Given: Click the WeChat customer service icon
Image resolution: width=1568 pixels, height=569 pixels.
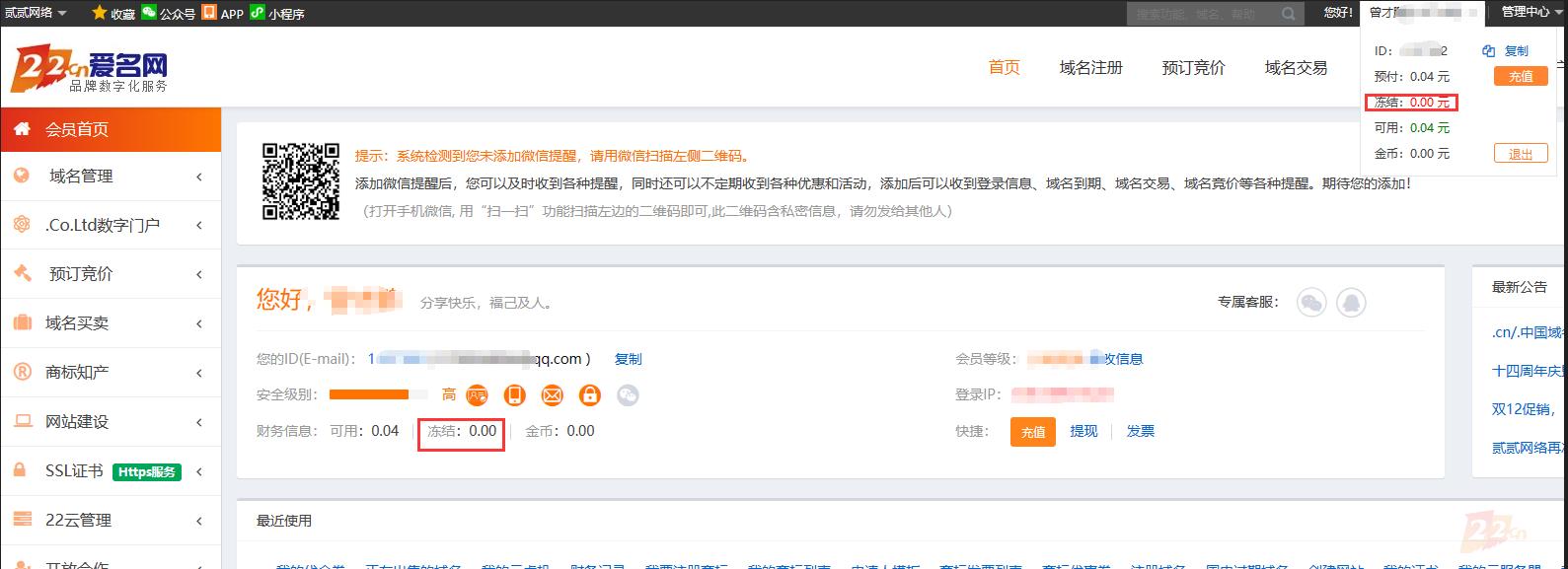Looking at the screenshot, I should (1311, 303).
